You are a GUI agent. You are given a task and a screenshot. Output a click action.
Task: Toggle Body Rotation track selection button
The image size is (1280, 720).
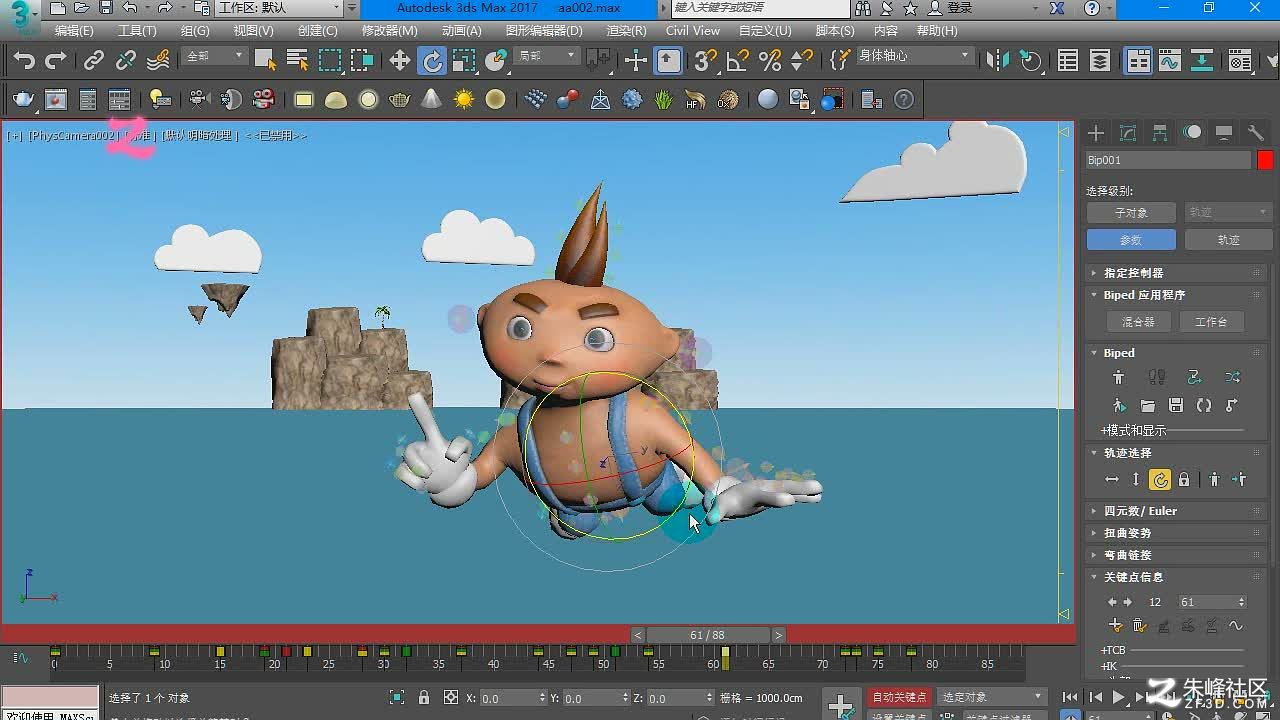1160,480
